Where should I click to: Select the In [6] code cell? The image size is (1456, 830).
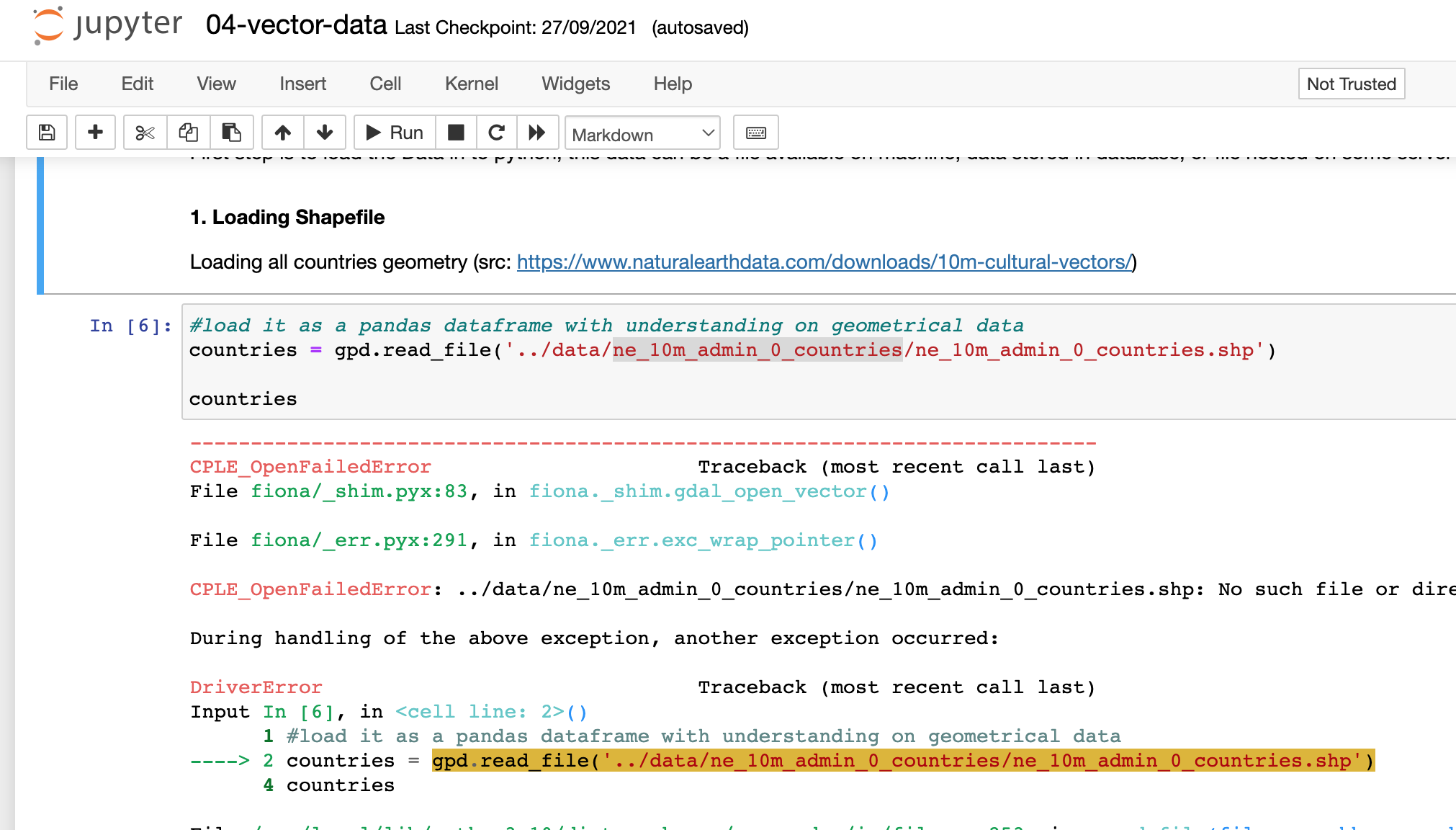tap(648, 362)
